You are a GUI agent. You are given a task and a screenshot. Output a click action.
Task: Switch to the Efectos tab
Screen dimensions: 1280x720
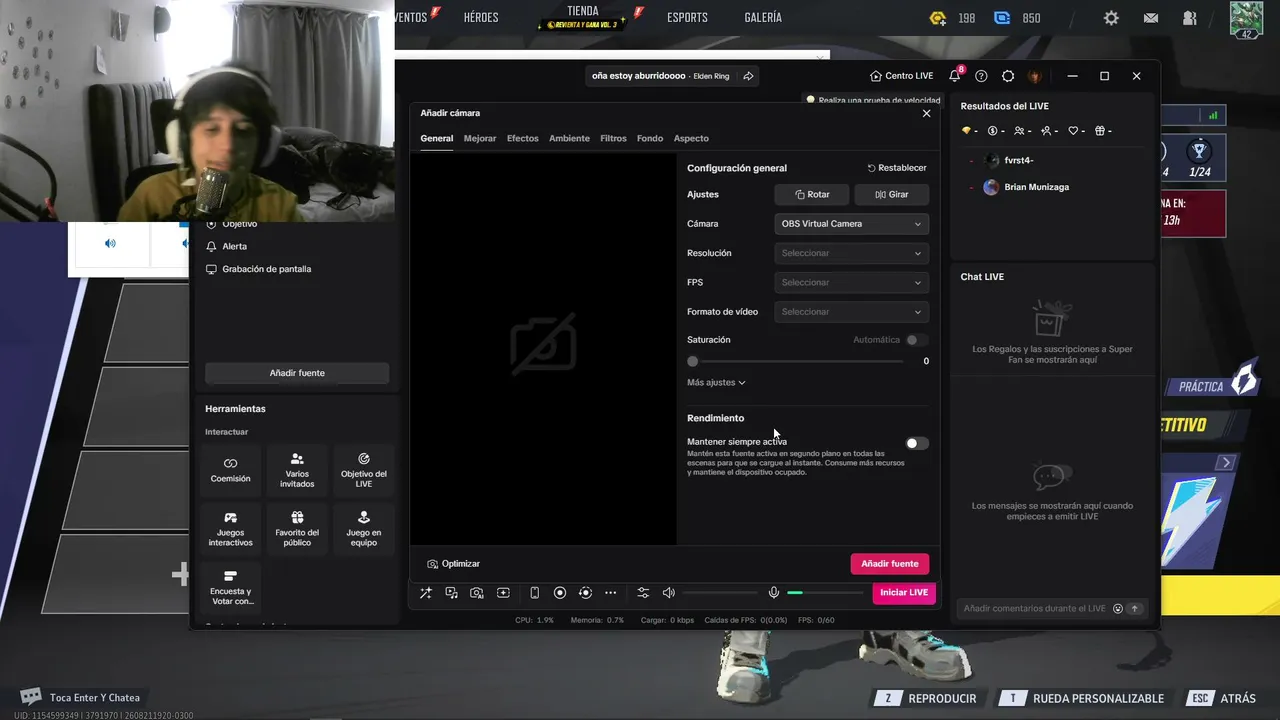point(522,138)
